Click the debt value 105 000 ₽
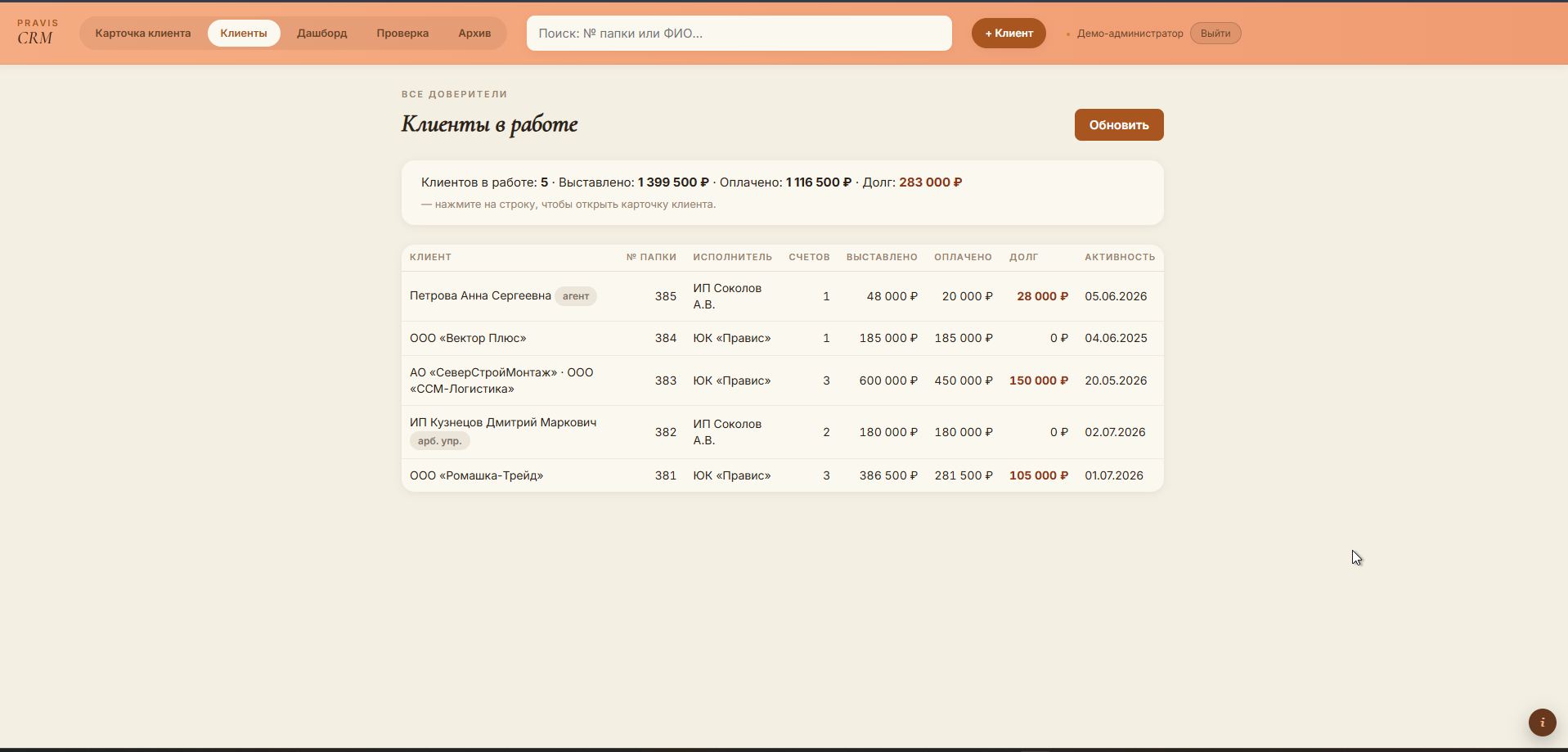This screenshot has width=1568, height=752. point(1039,475)
